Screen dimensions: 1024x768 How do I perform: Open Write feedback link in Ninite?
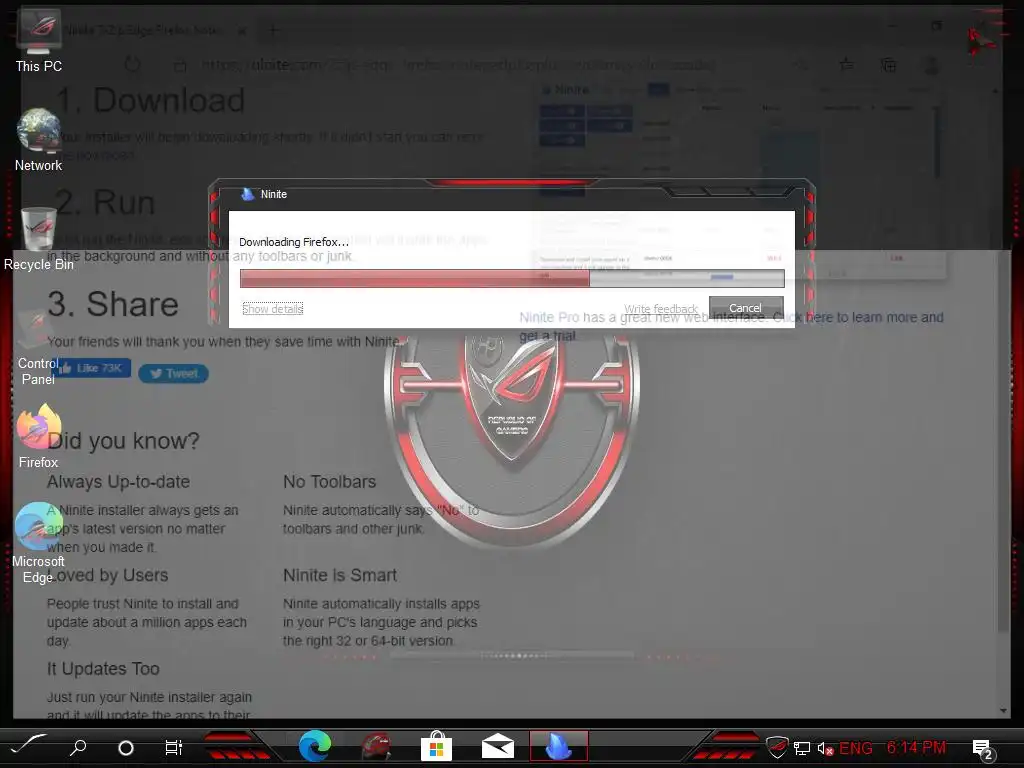tap(660, 309)
